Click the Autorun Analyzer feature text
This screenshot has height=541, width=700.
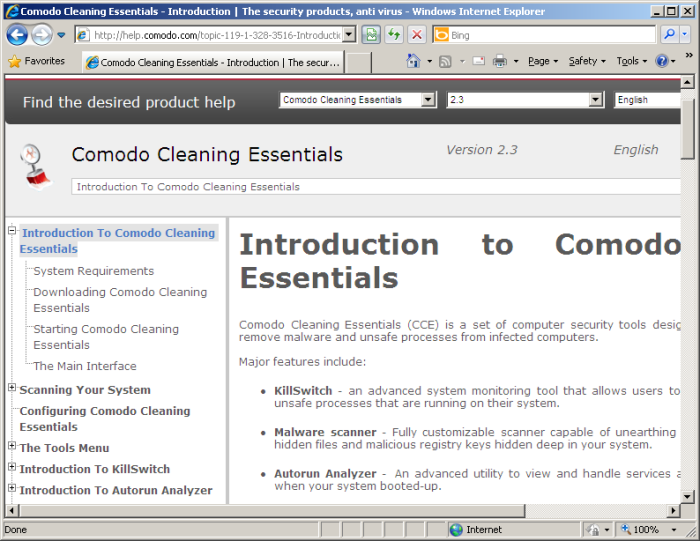point(325,474)
